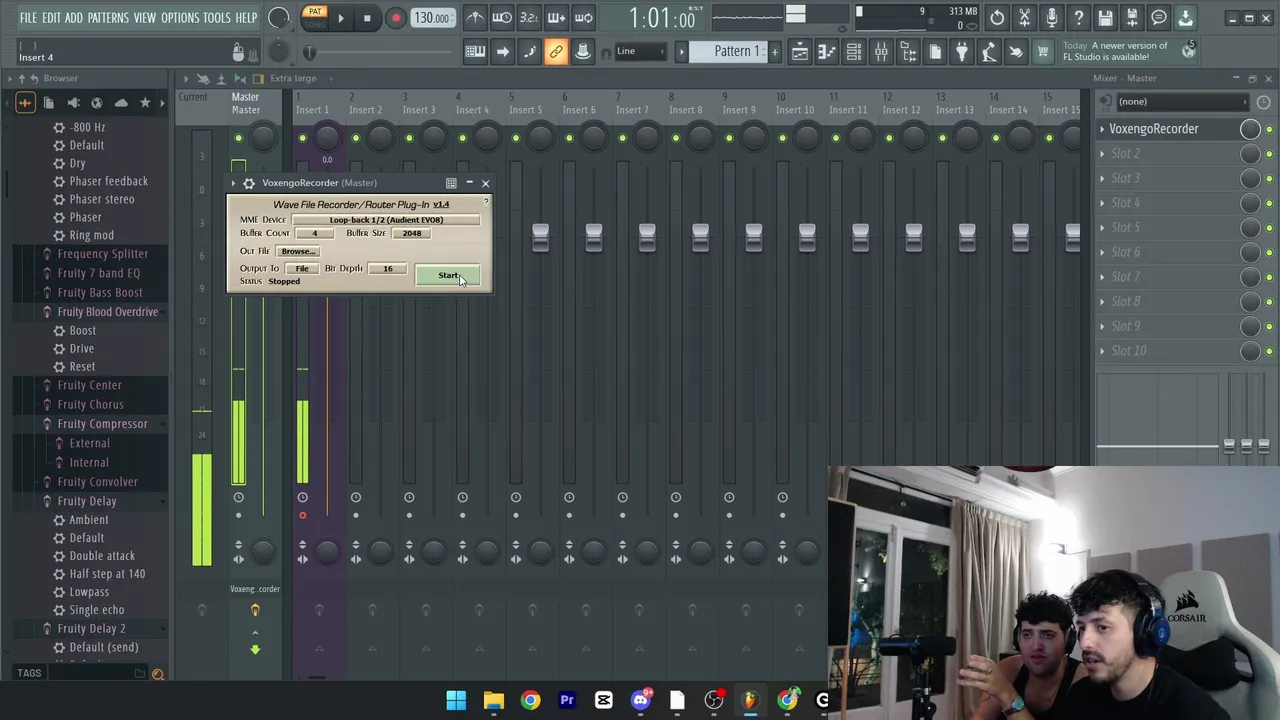This screenshot has height=720, width=1280.
Task: Open the audio editor scissors icon
Action: click(1024, 18)
